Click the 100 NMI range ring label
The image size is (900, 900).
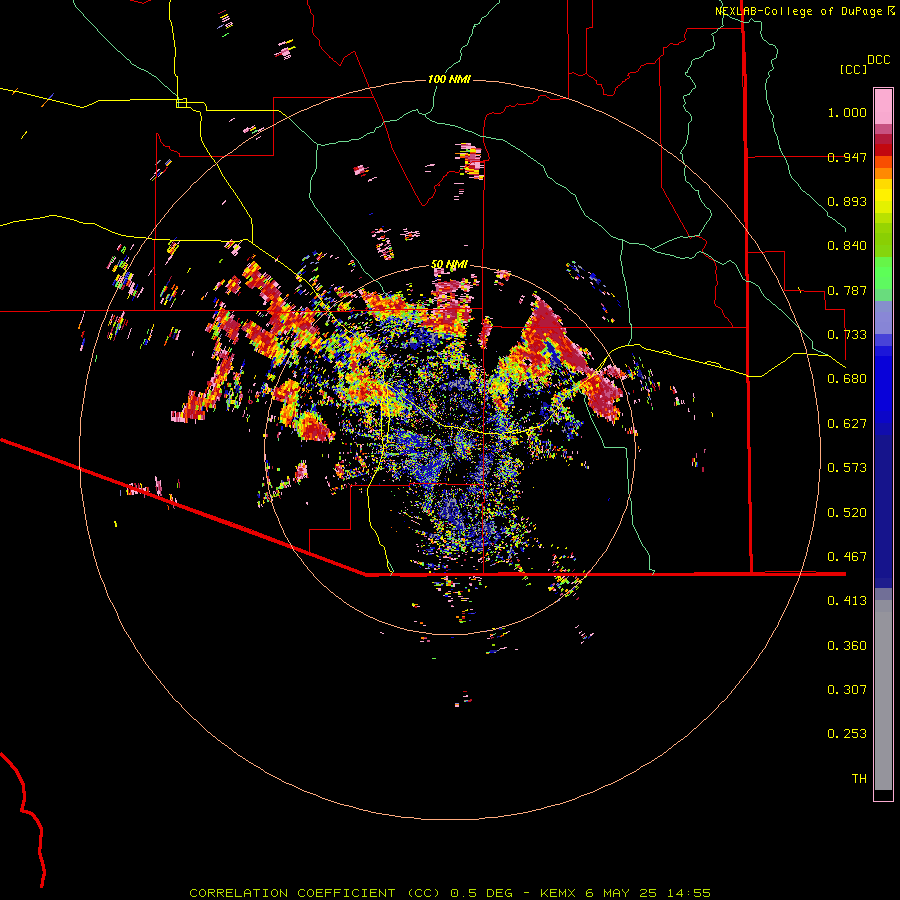pos(449,79)
